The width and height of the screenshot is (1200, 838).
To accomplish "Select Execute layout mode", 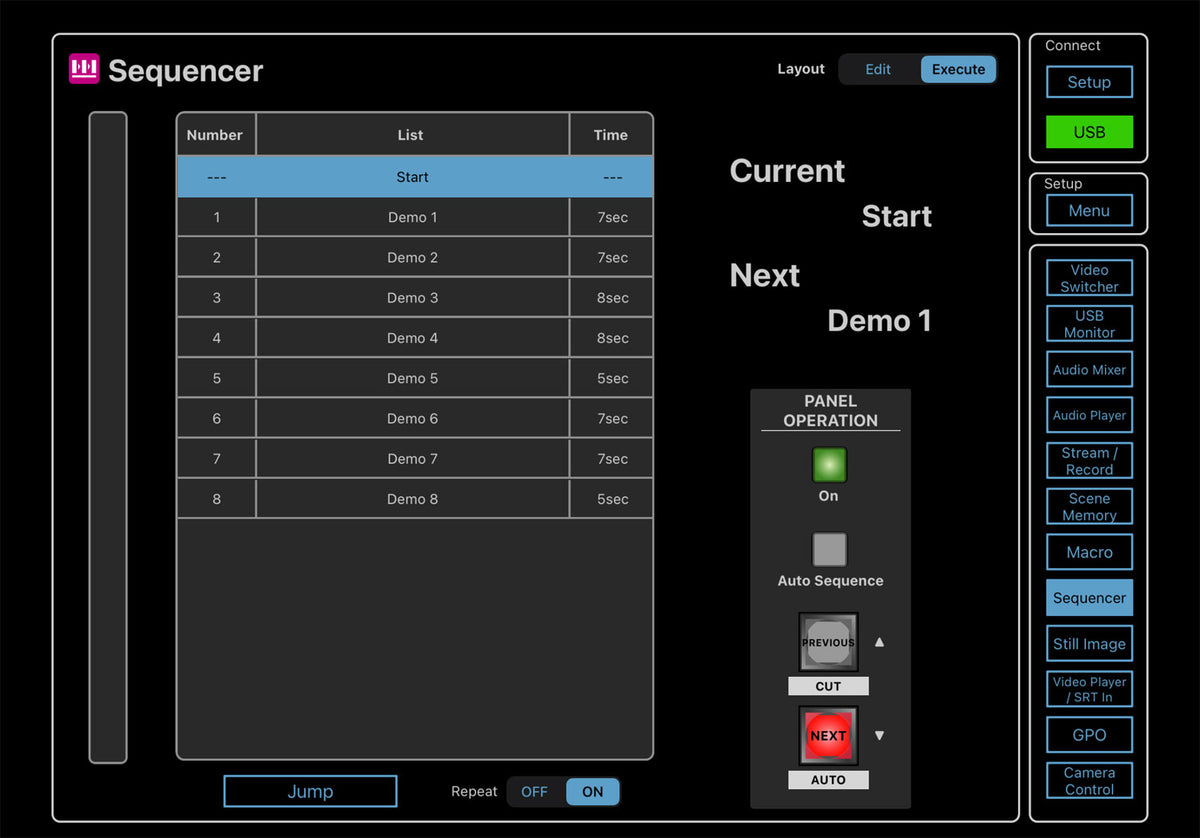I will 958,69.
